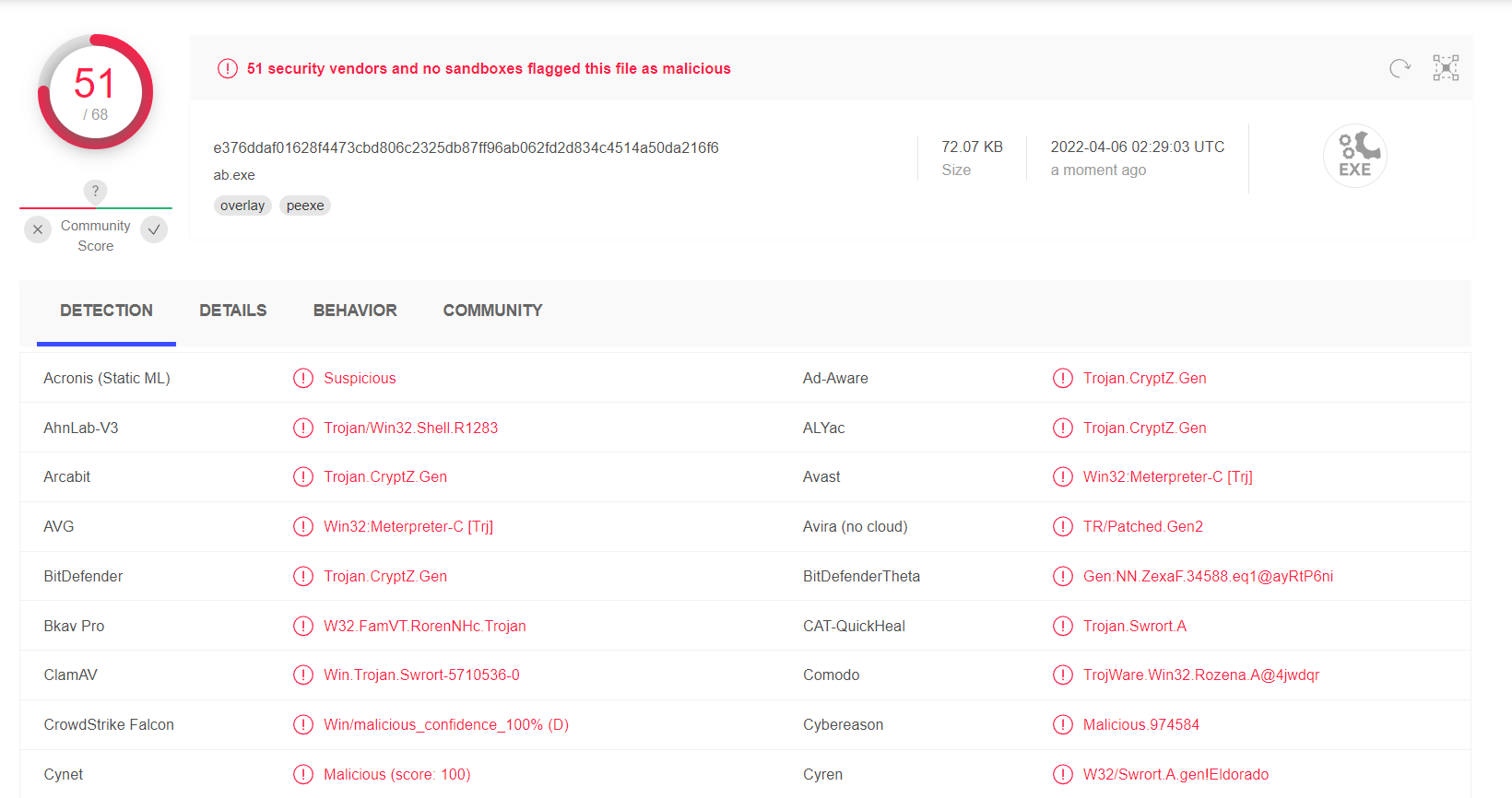This screenshot has height=798, width=1512.
Task: Click the W32/Swrort.A.gen!Eldorado detection
Action: tap(1176, 775)
